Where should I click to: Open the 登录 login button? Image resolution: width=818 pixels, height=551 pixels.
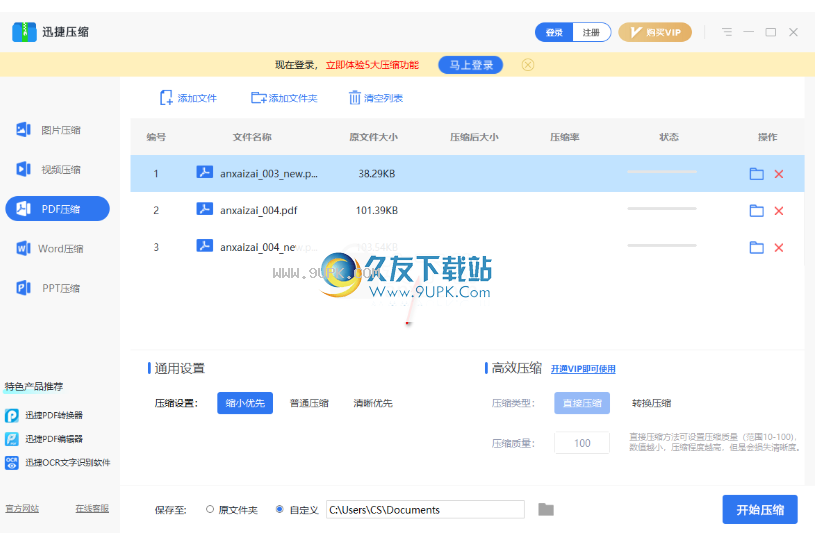[x=554, y=32]
